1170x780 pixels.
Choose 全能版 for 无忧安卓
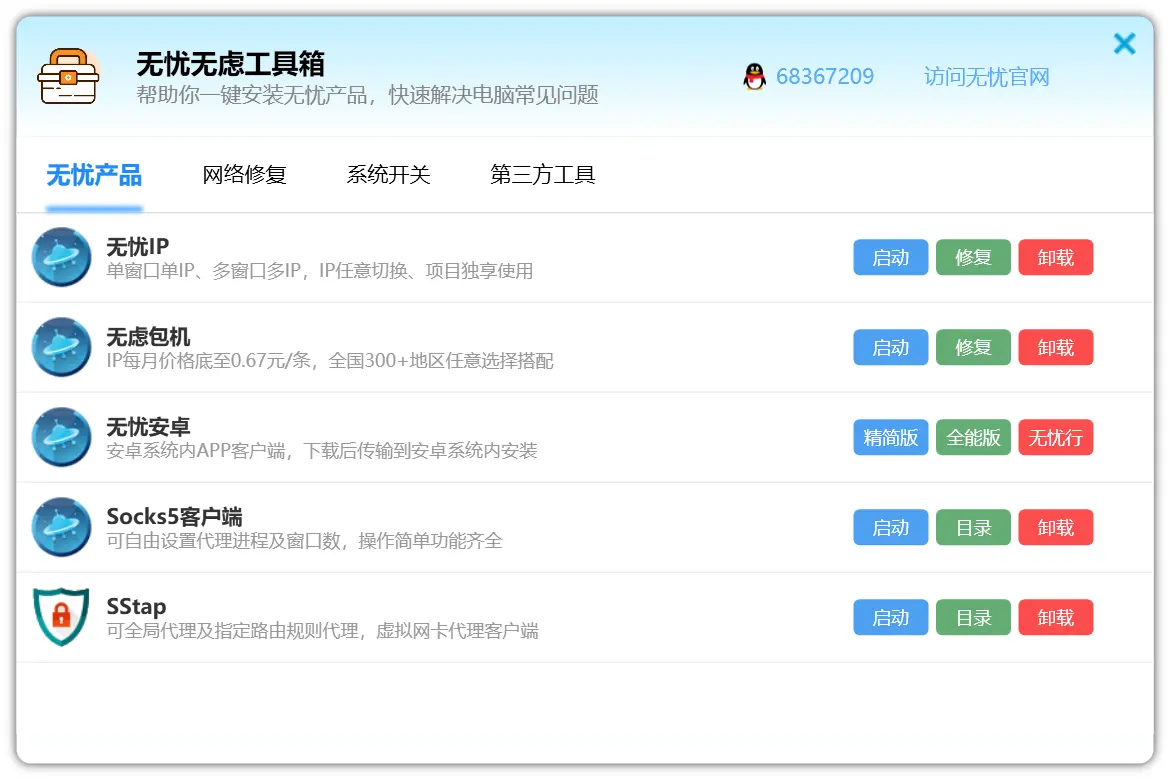973,437
